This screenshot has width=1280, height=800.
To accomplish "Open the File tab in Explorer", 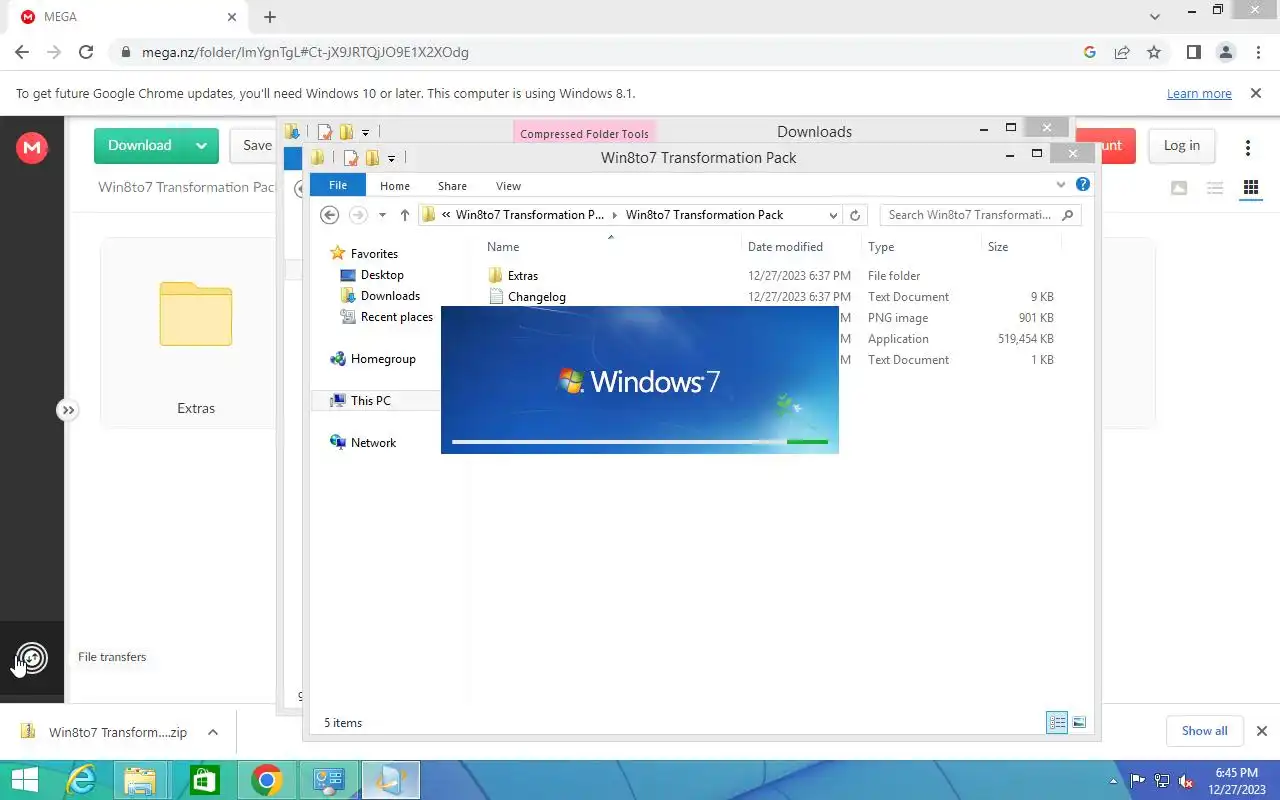I will pyautogui.click(x=338, y=185).
